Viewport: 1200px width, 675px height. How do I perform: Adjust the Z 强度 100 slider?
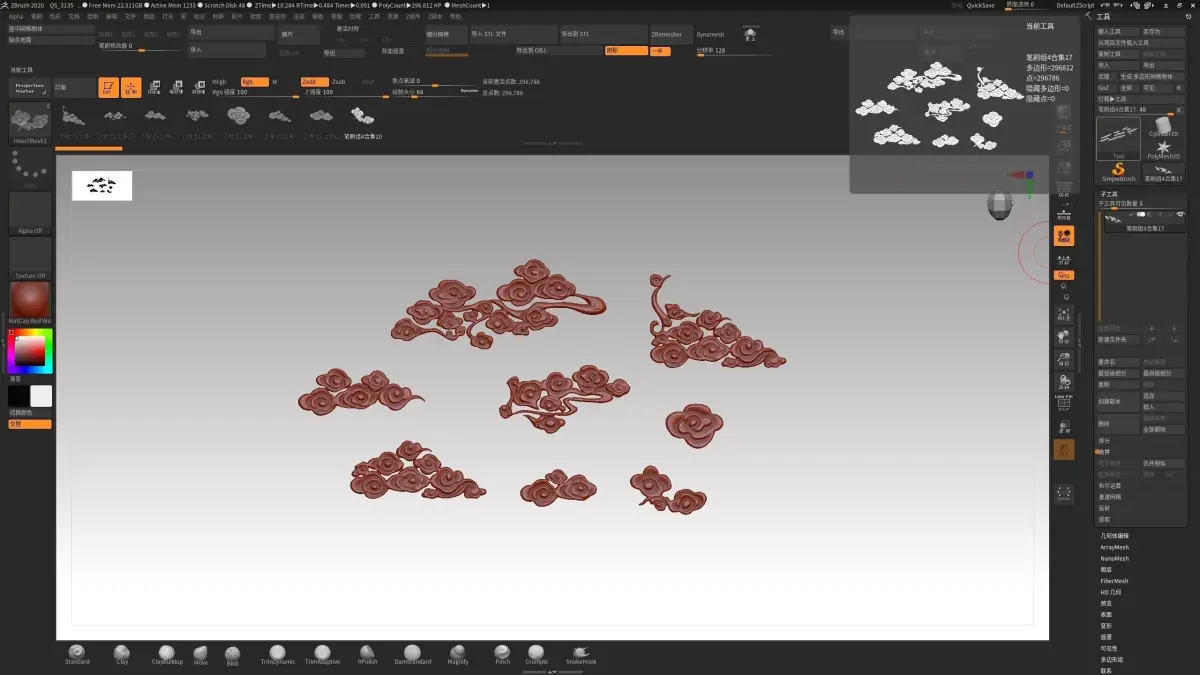[344, 93]
